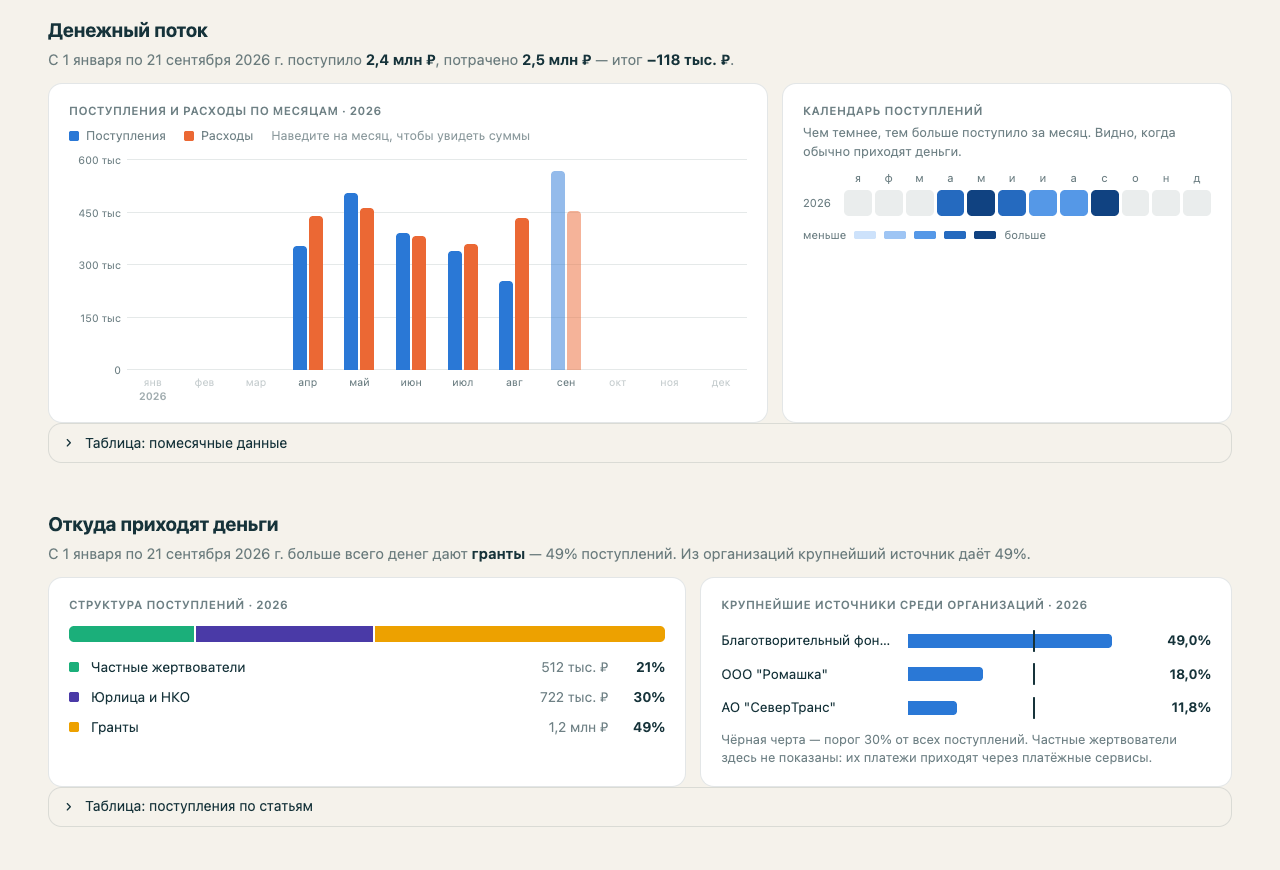Click the 18,0% value

coord(1190,674)
